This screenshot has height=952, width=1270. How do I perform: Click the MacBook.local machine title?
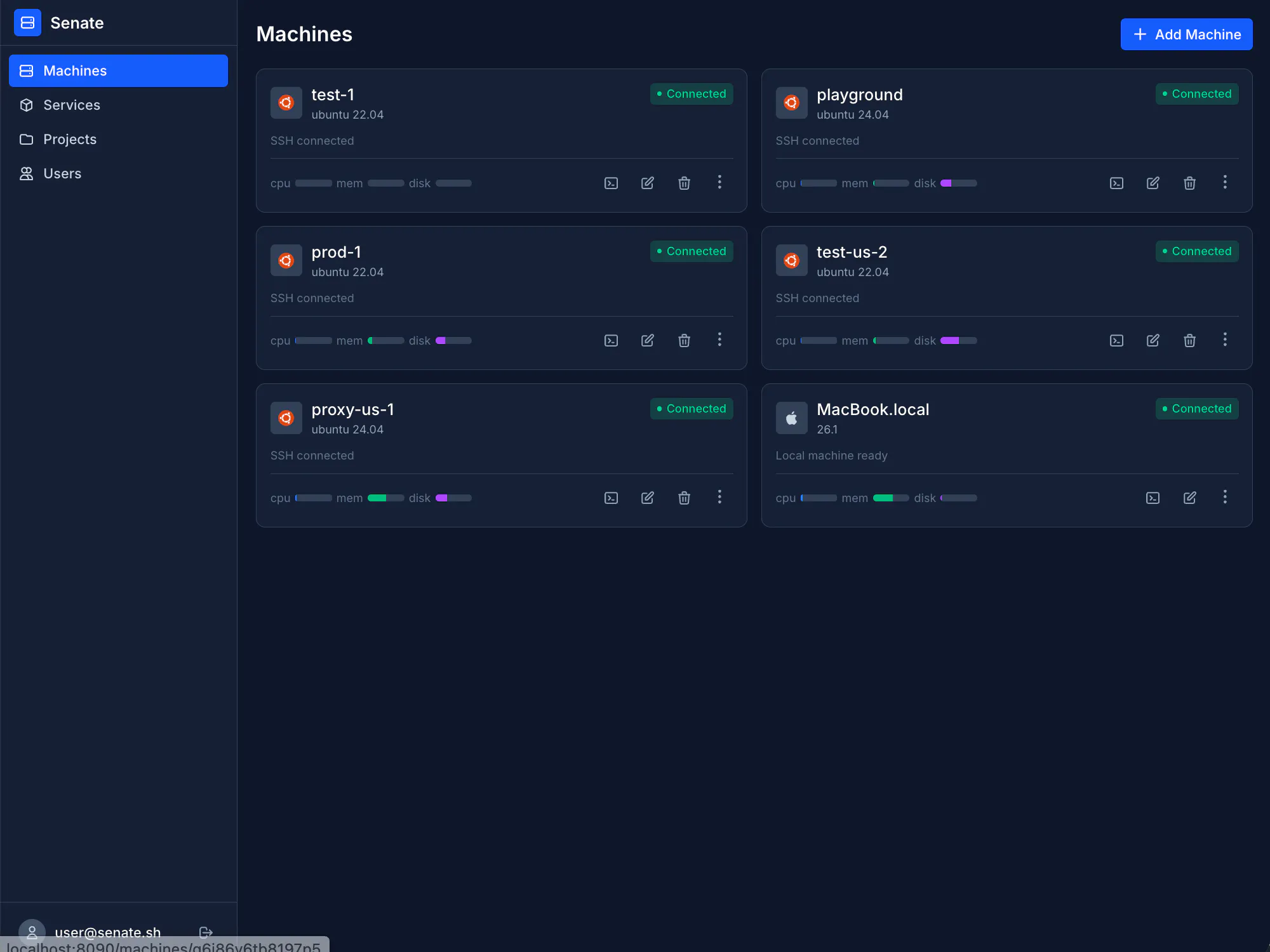point(872,409)
